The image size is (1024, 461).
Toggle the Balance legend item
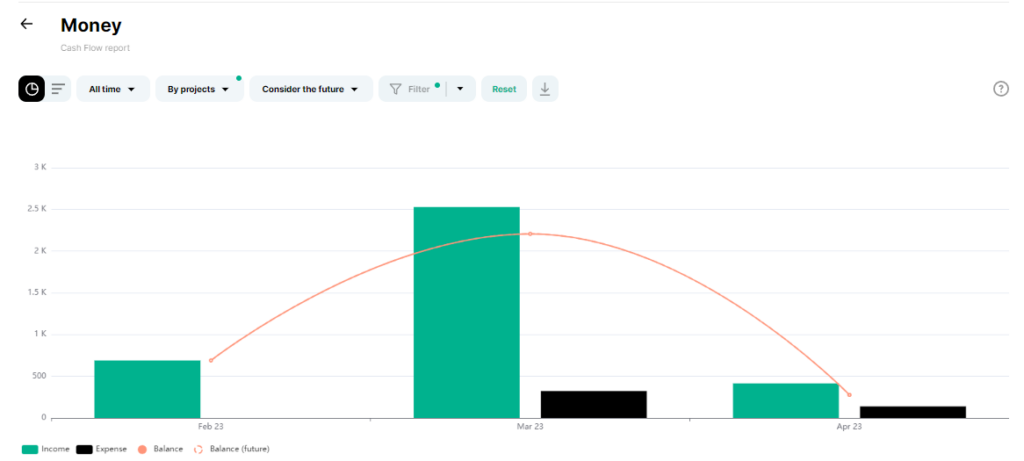(x=161, y=449)
